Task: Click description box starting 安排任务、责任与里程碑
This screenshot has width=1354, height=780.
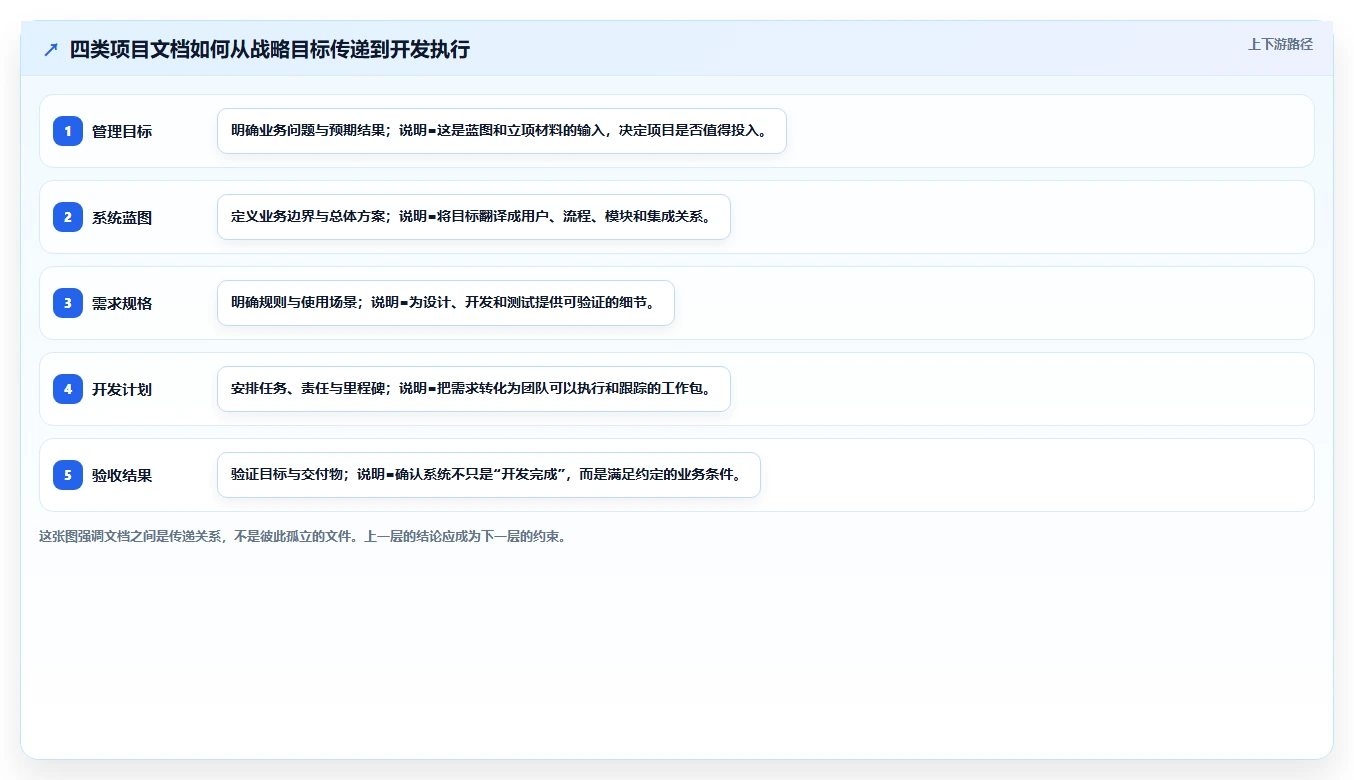Action: tap(474, 389)
